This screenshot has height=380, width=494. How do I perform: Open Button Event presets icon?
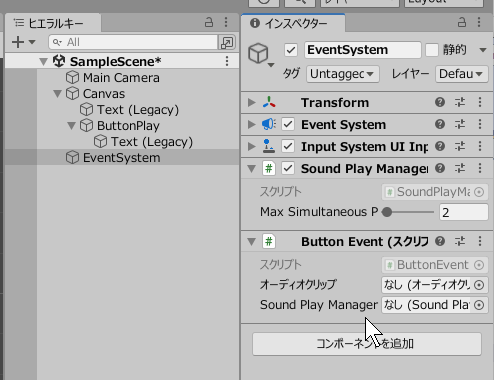pos(460,241)
